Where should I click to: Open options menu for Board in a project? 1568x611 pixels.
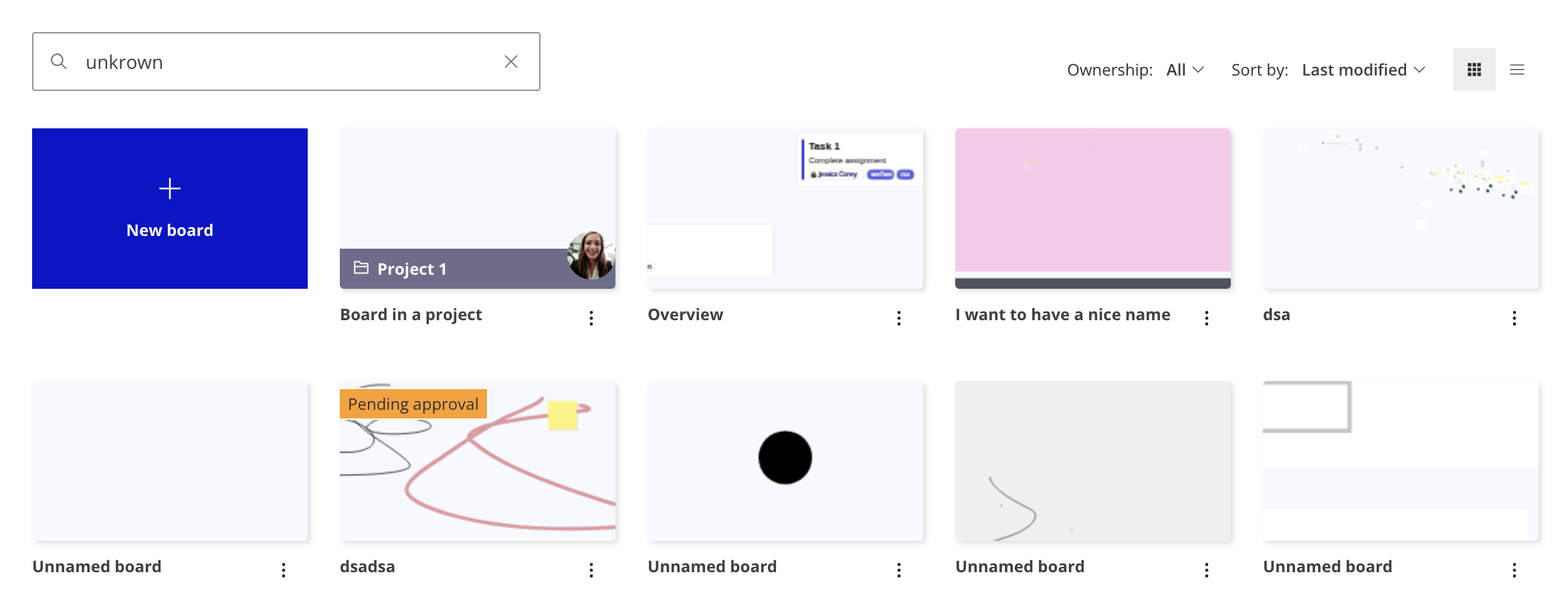point(591,318)
